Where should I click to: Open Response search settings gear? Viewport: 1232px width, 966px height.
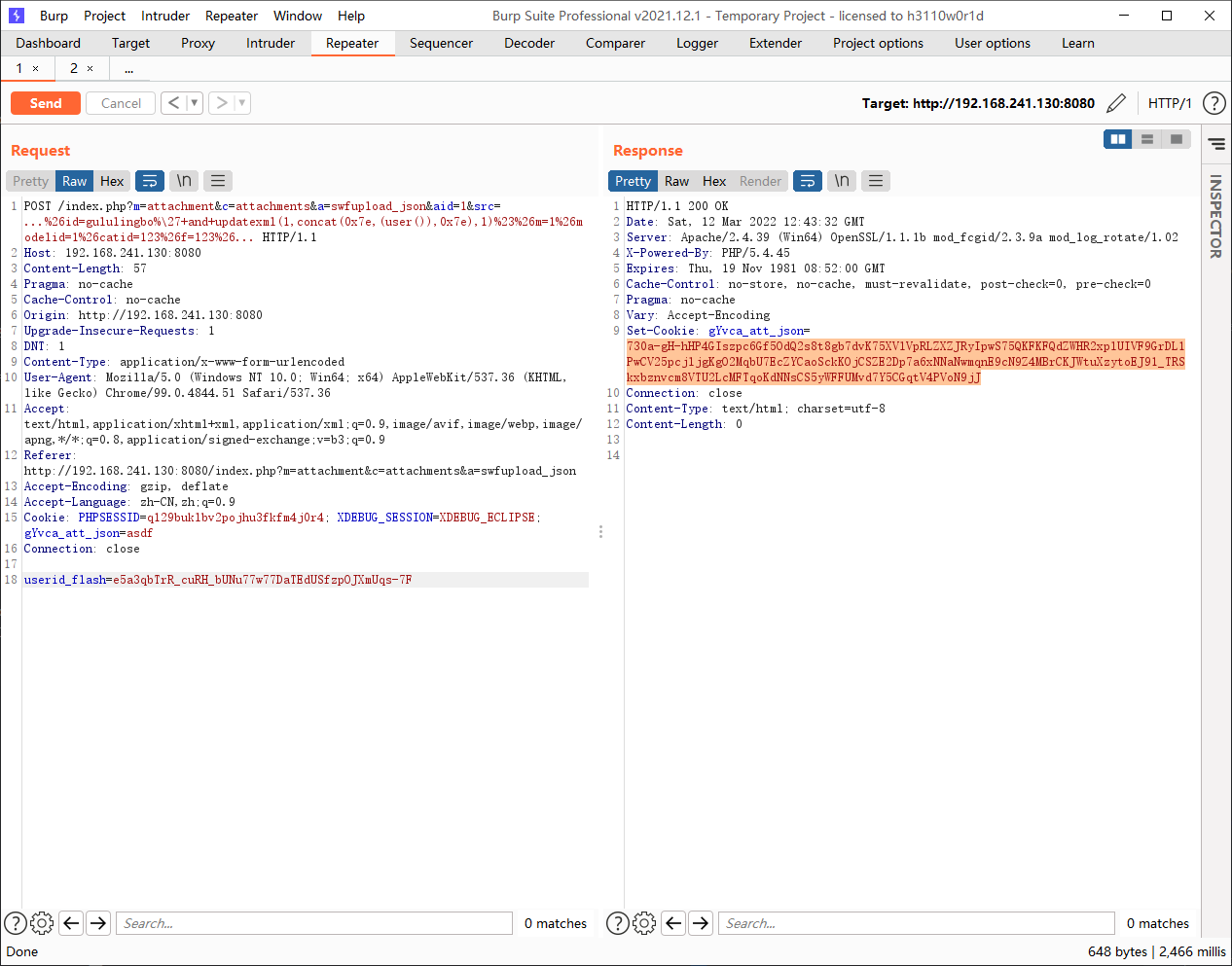pyautogui.click(x=644, y=923)
